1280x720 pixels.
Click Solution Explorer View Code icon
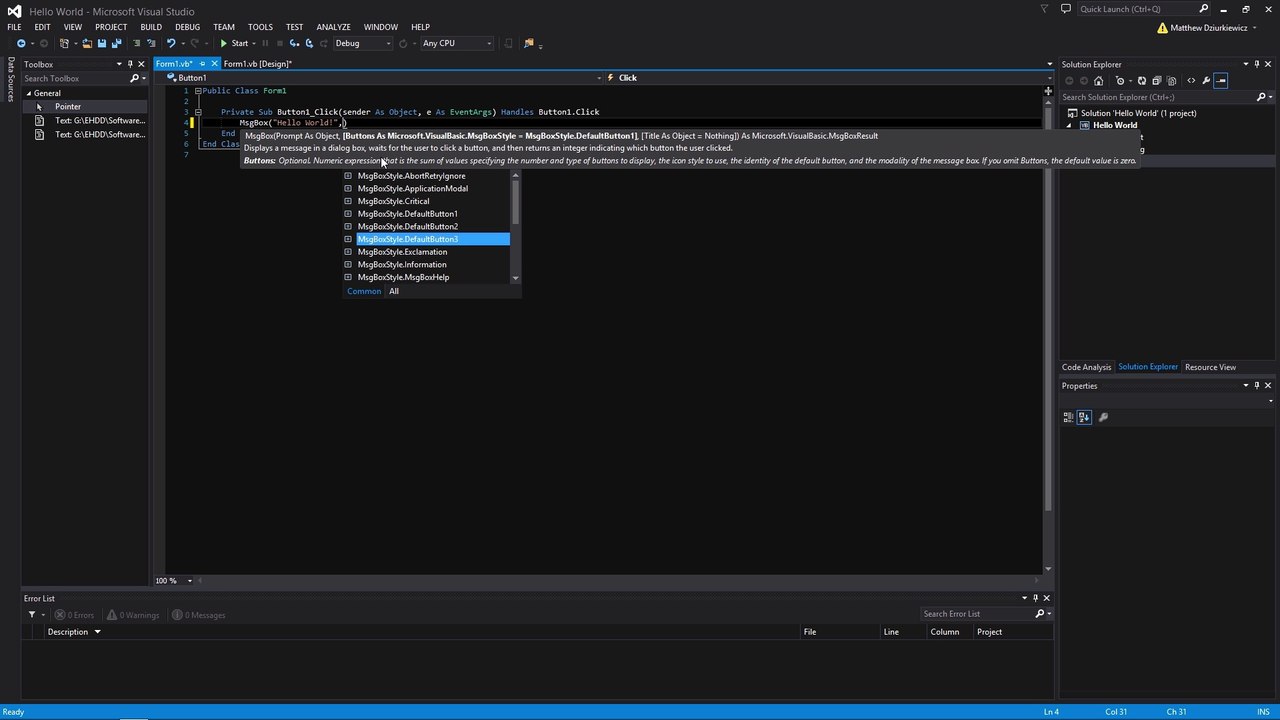(x=1191, y=81)
